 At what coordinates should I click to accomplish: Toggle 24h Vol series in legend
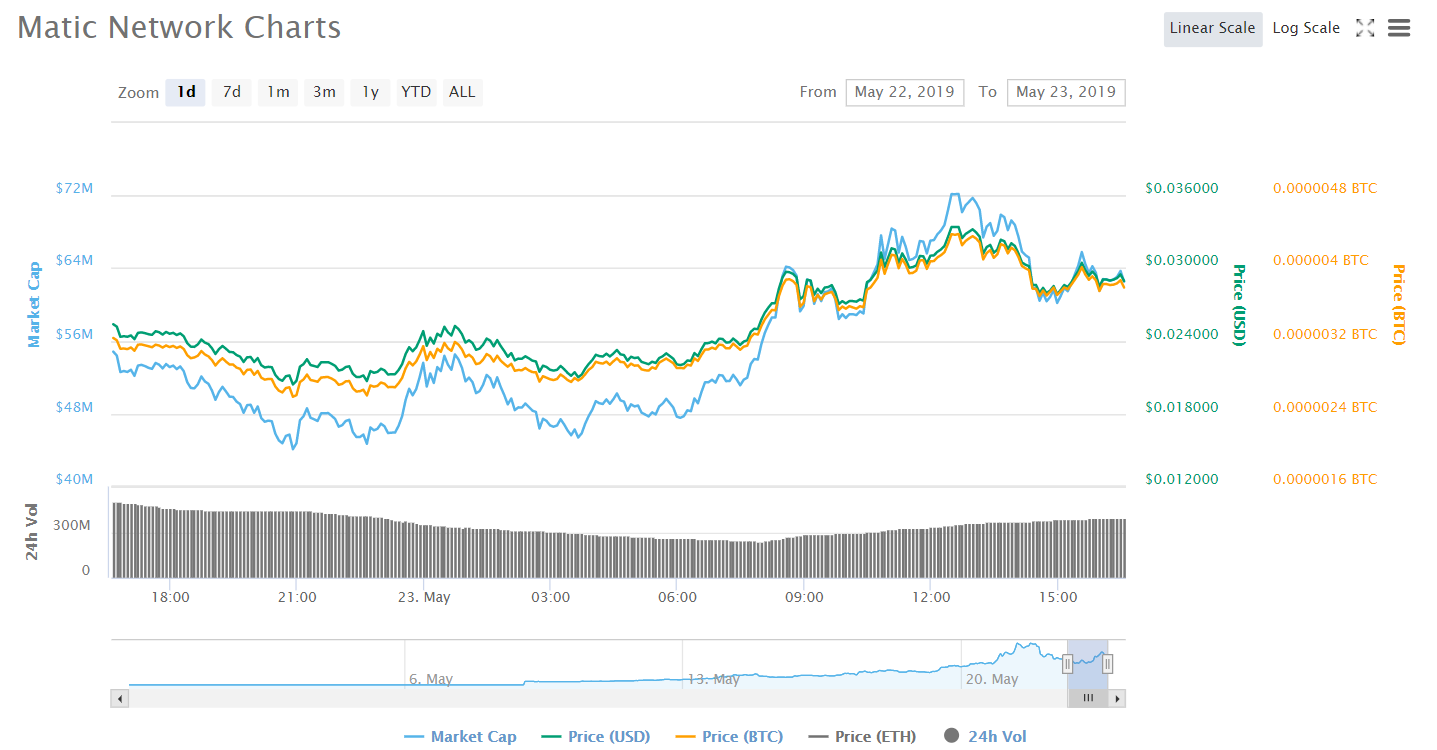[985, 737]
